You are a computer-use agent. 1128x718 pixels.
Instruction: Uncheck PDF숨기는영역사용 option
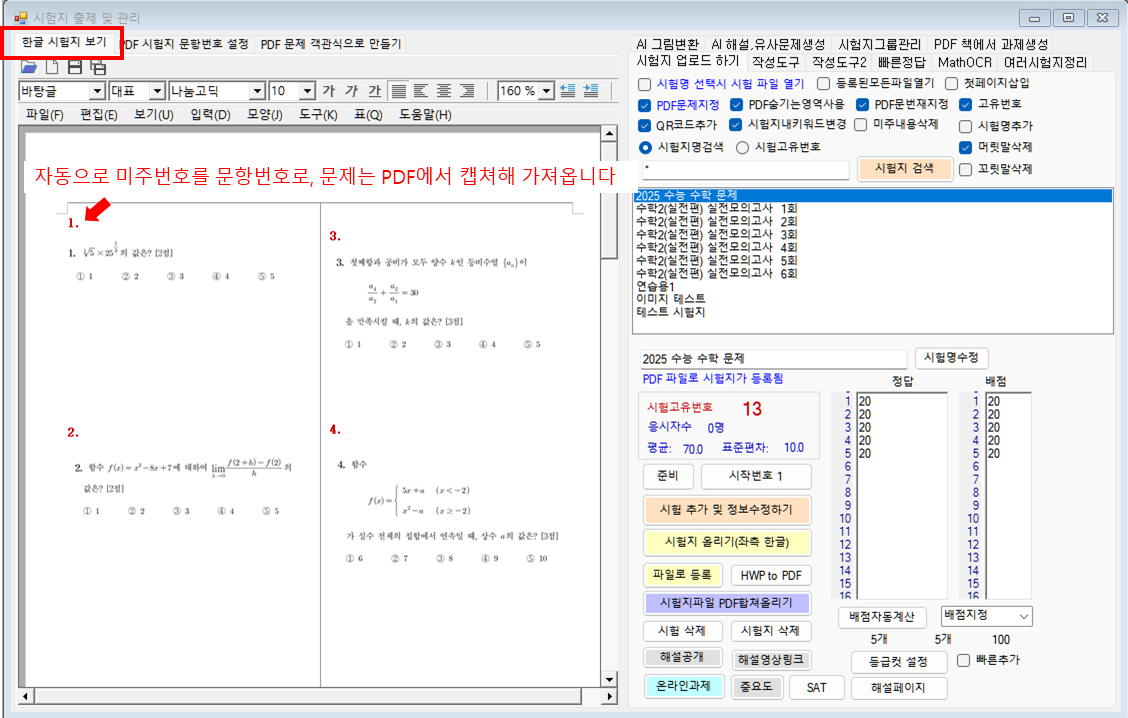[x=736, y=105]
